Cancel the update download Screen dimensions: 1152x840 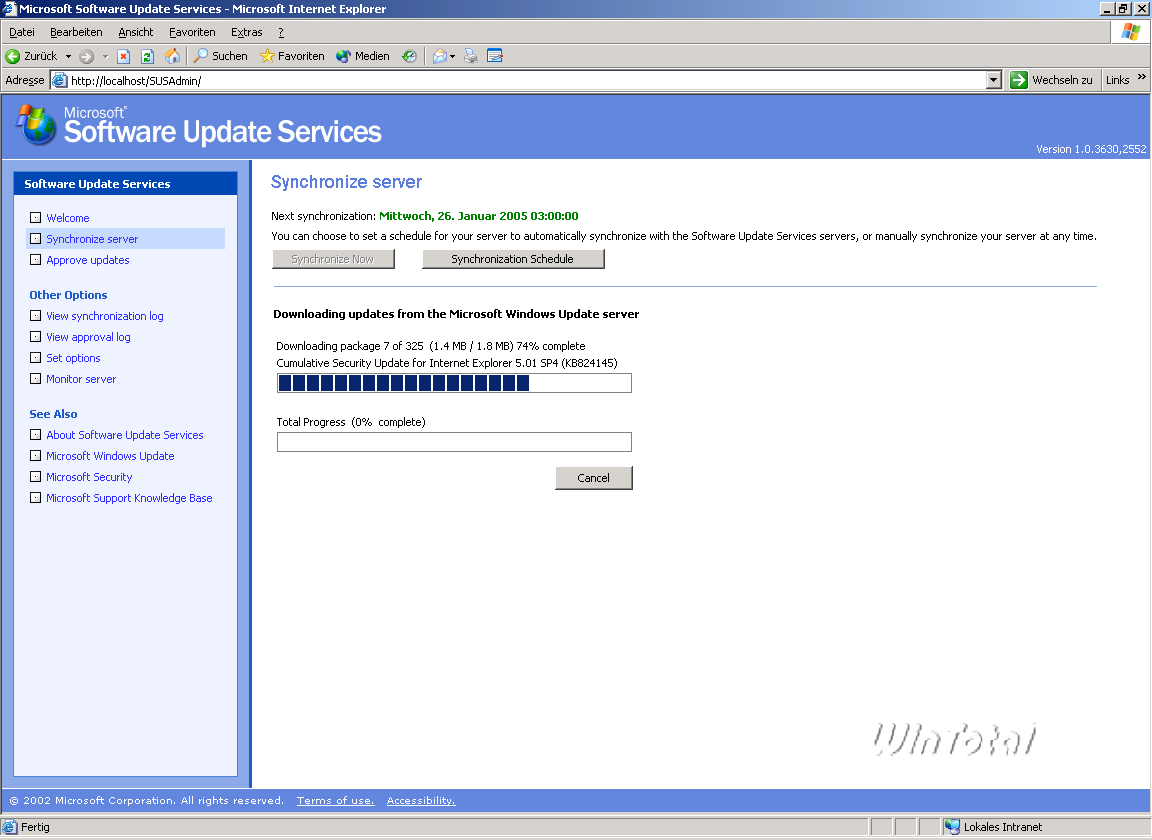click(x=594, y=478)
